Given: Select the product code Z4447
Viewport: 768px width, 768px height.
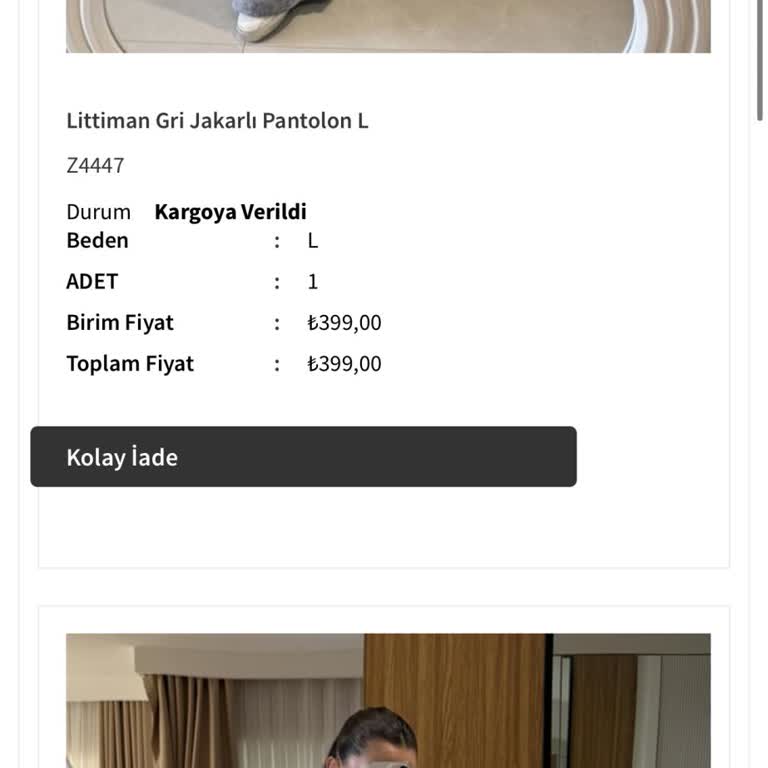Looking at the screenshot, I should click(95, 166).
